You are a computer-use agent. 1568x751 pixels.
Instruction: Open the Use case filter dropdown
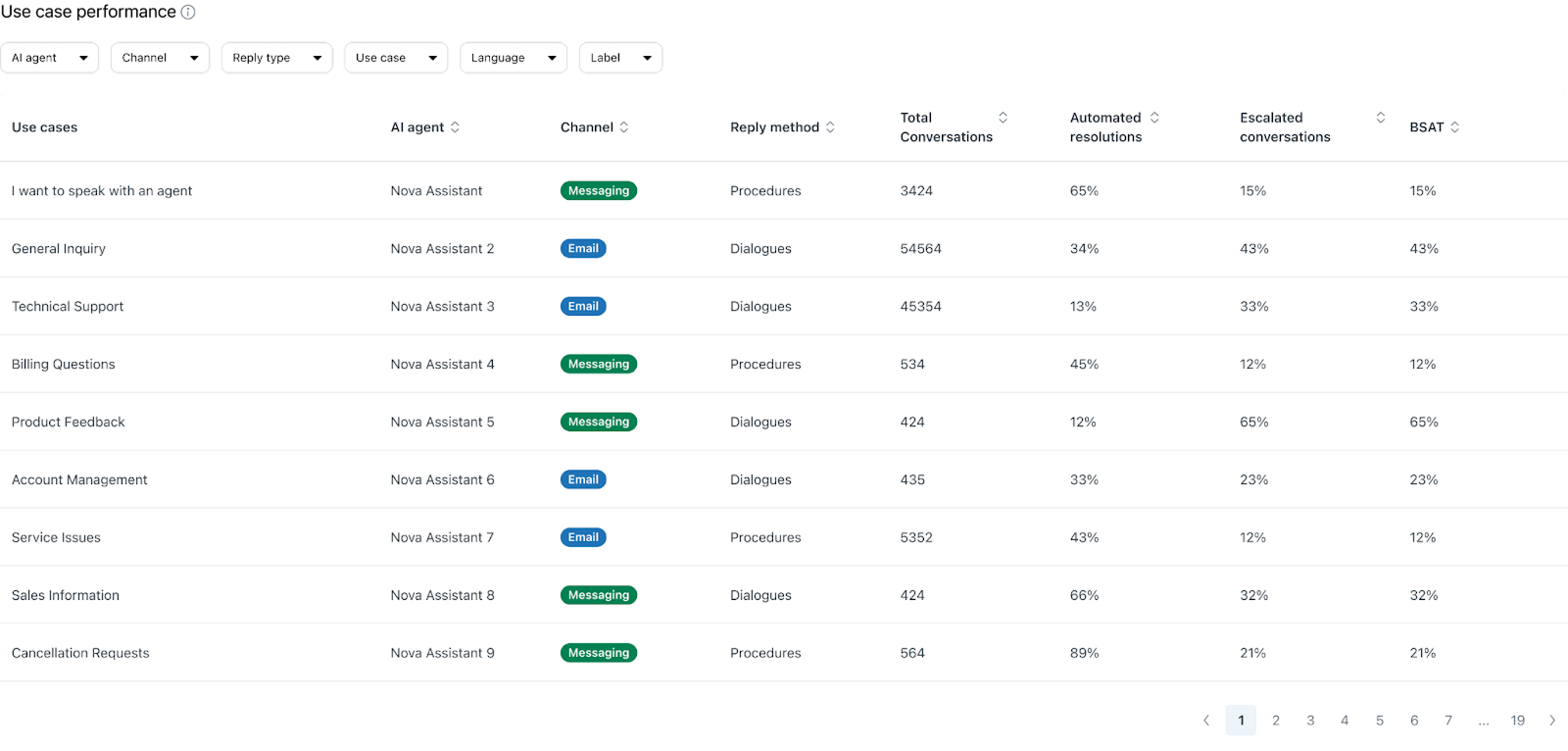pyautogui.click(x=395, y=58)
